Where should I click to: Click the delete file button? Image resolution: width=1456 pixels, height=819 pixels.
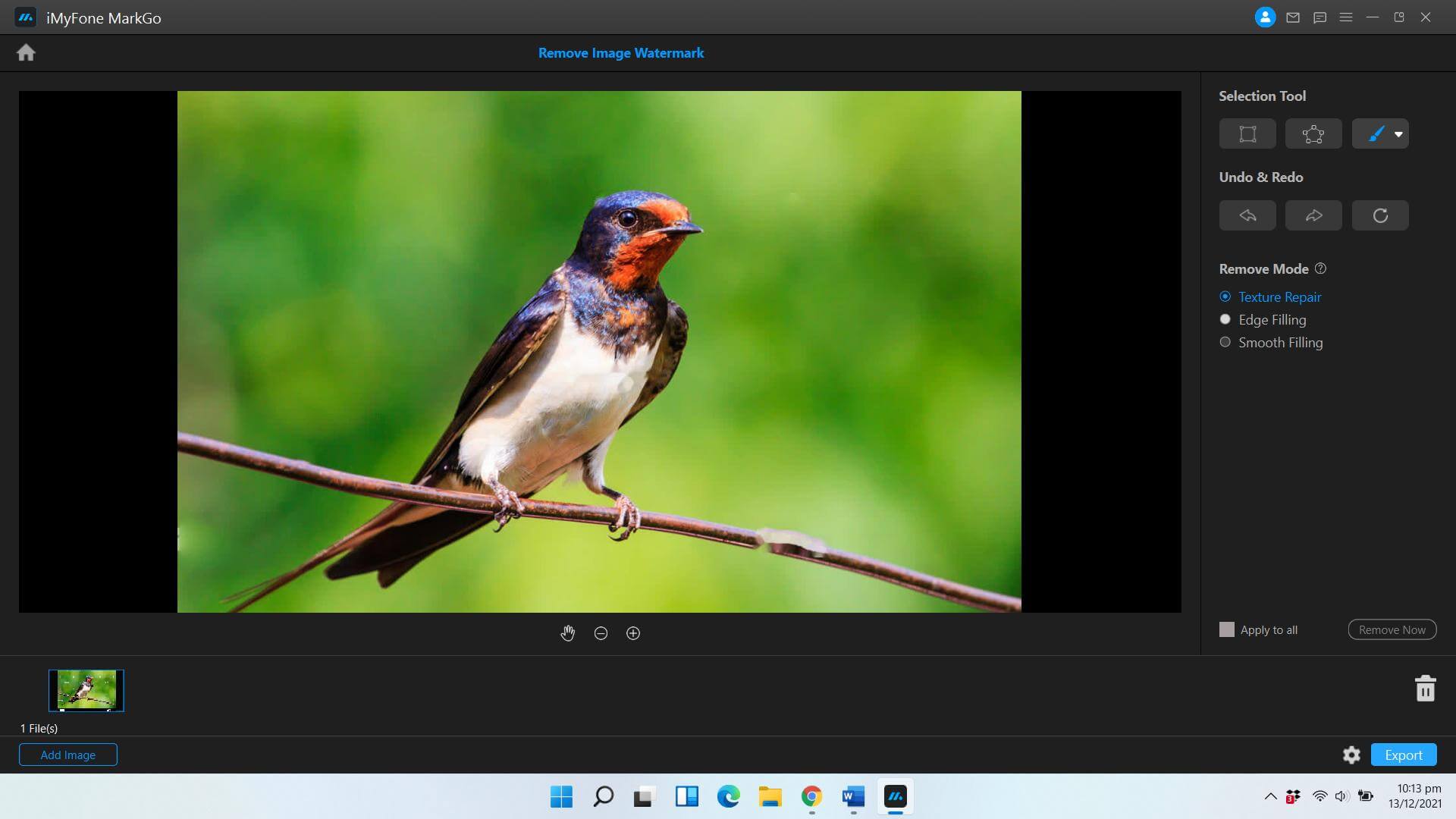click(1425, 688)
